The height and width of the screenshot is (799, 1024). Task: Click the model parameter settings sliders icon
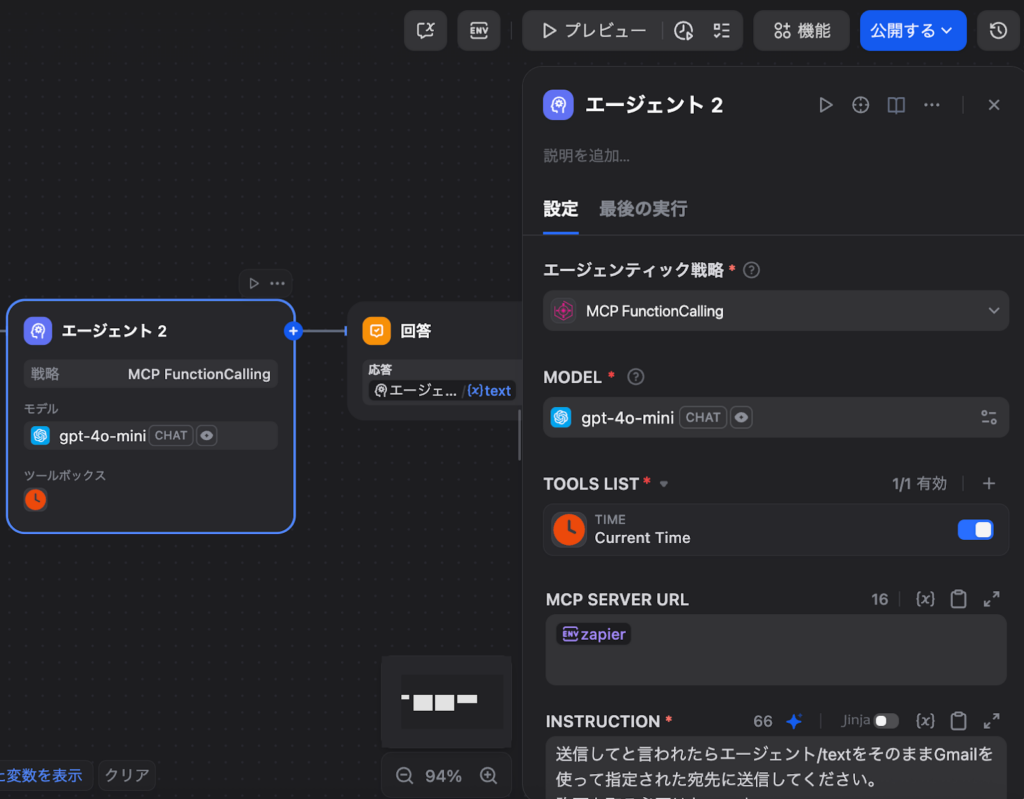[989, 418]
